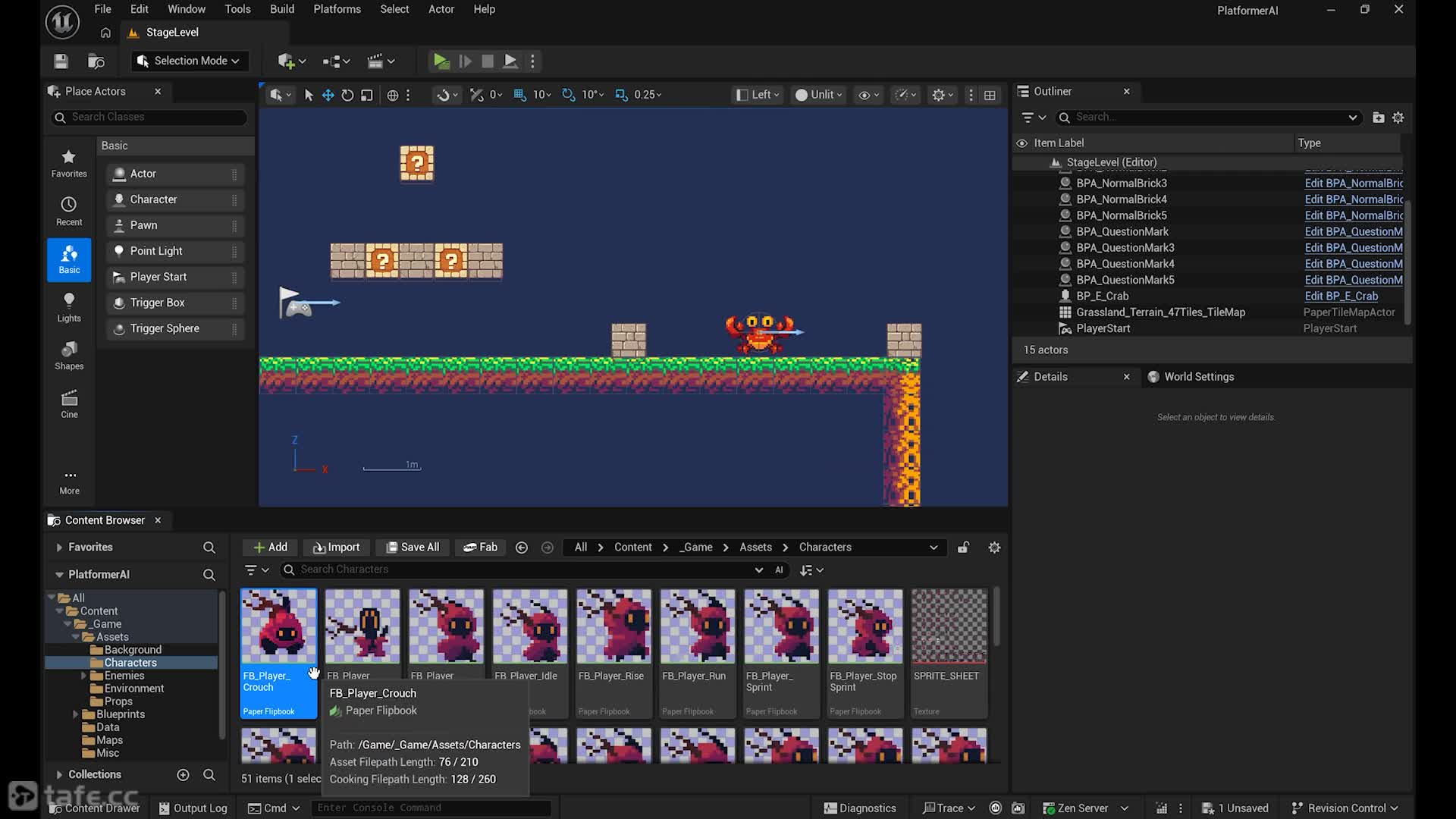Screen dimensions: 1456x819
Task: Toggle grid location snapping icon
Action: click(520, 95)
